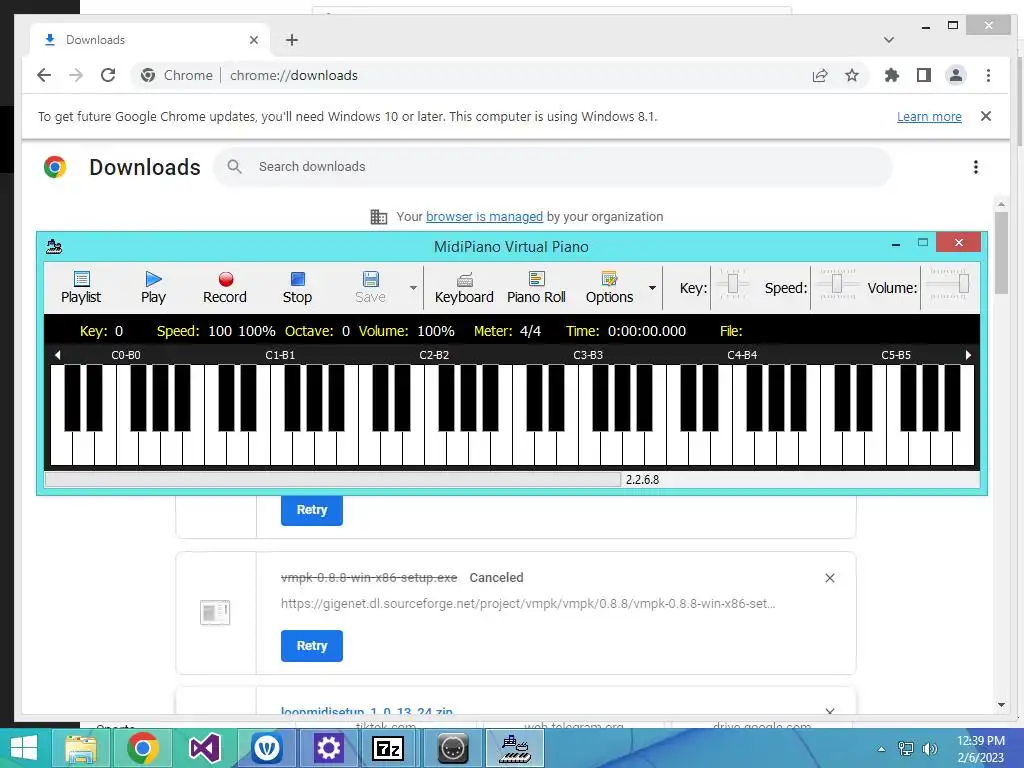Close the Downloads tab
1024x768 pixels.
[x=254, y=40]
